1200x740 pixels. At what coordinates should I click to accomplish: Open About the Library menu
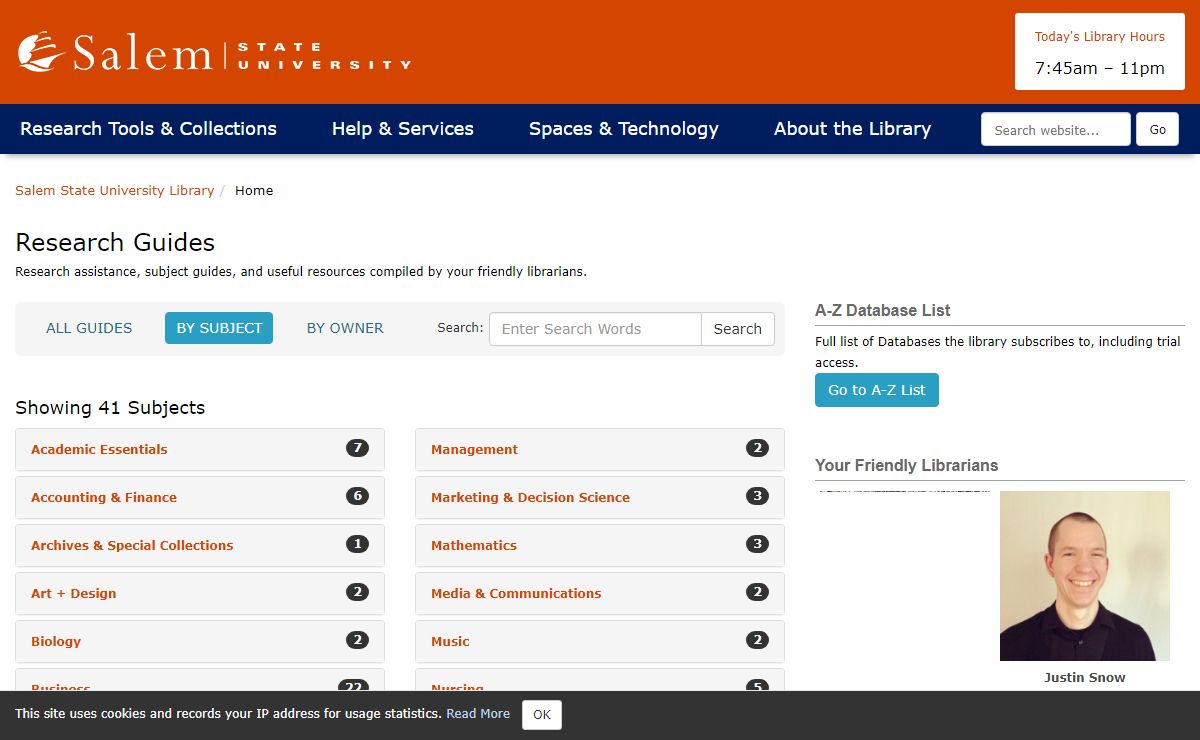tap(852, 129)
